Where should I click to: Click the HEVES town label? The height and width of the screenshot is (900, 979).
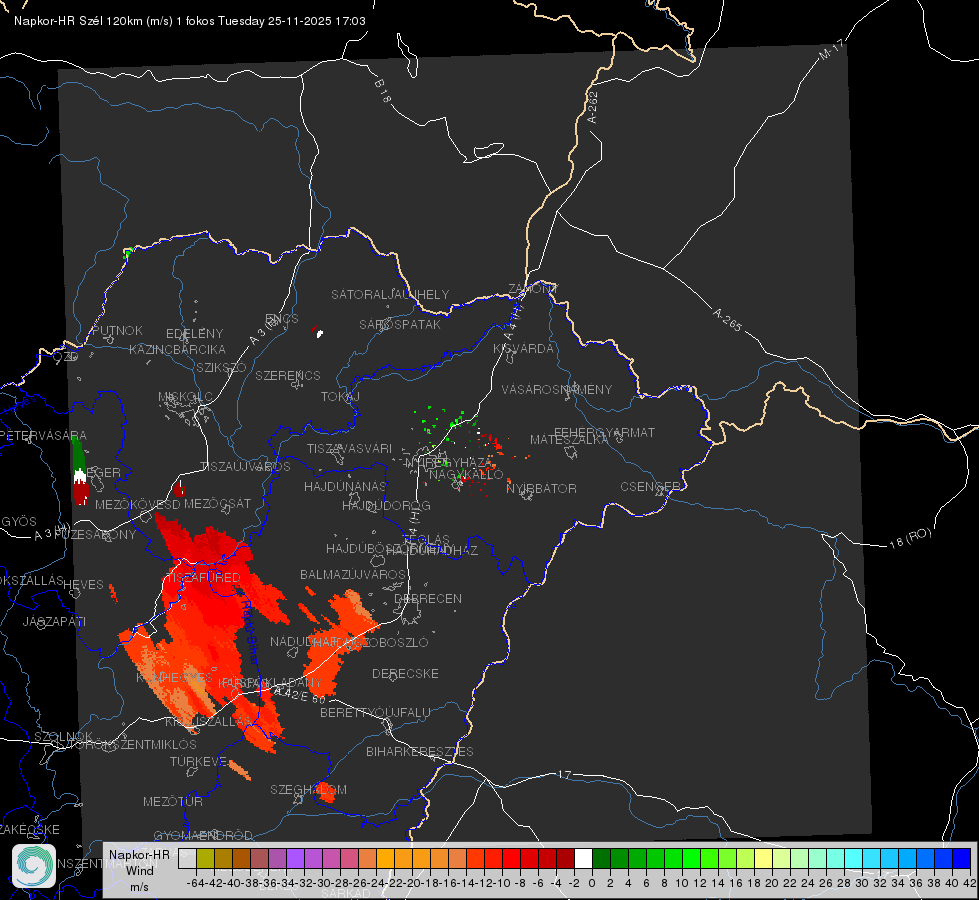coord(84,585)
